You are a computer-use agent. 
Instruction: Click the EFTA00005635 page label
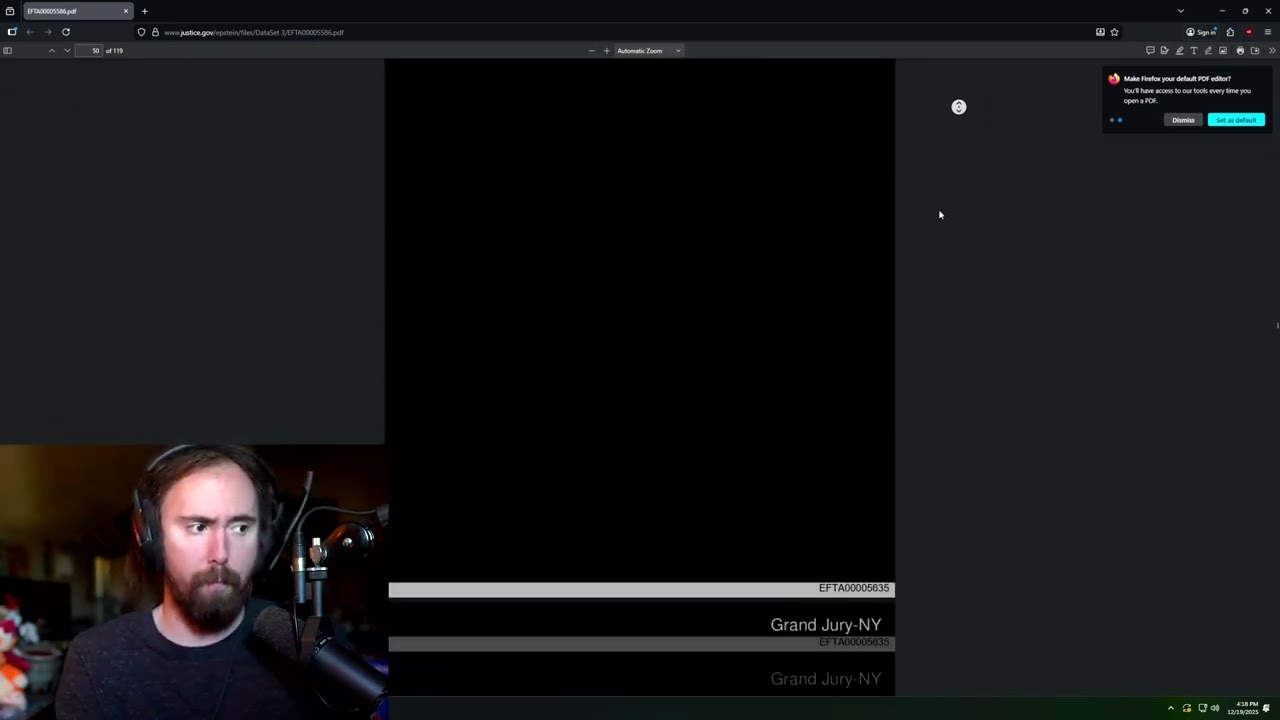coord(854,588)
